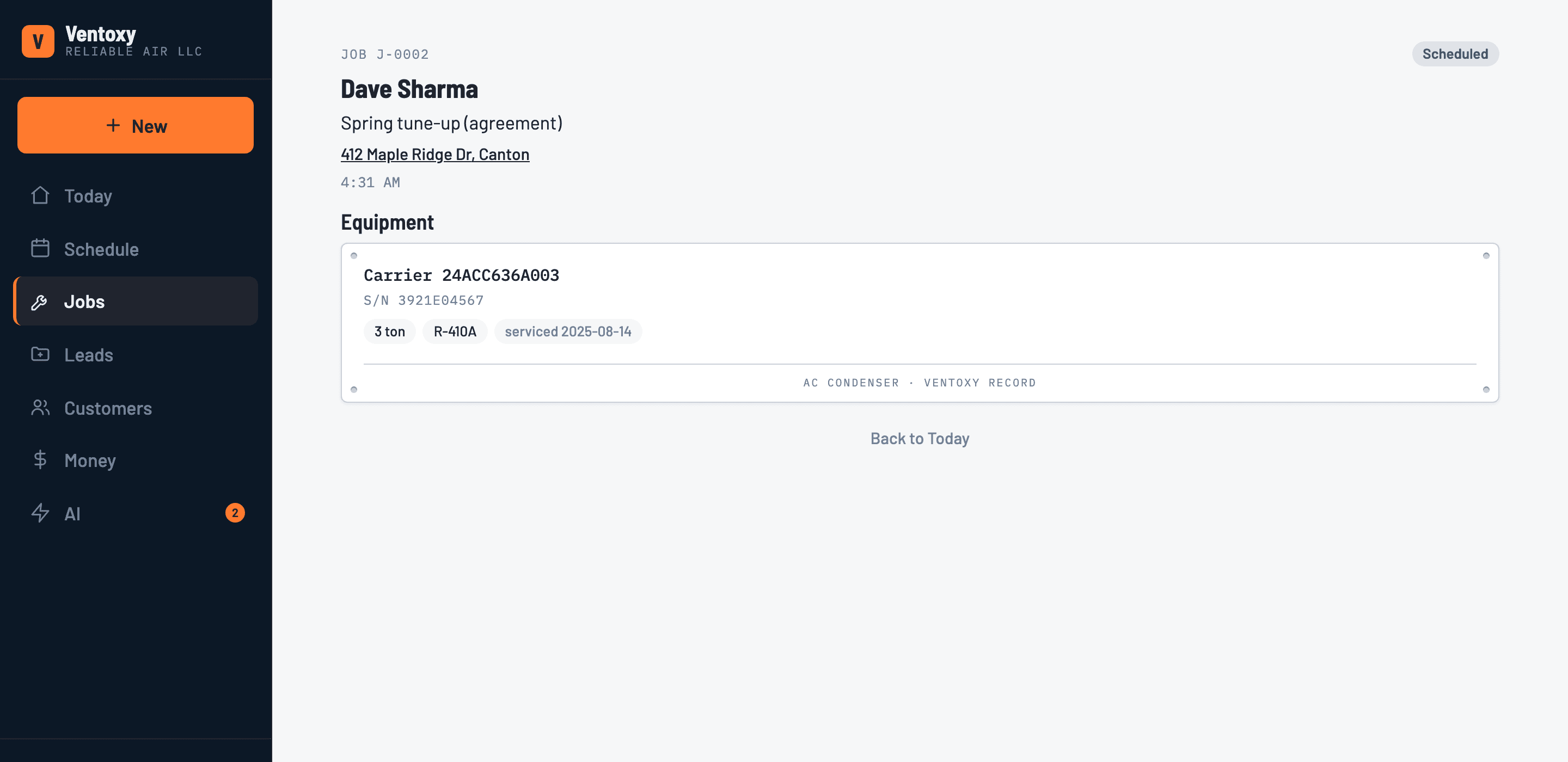Click the Back to Today link
This screenshot has height=762, width=1568.
[920, 438]
